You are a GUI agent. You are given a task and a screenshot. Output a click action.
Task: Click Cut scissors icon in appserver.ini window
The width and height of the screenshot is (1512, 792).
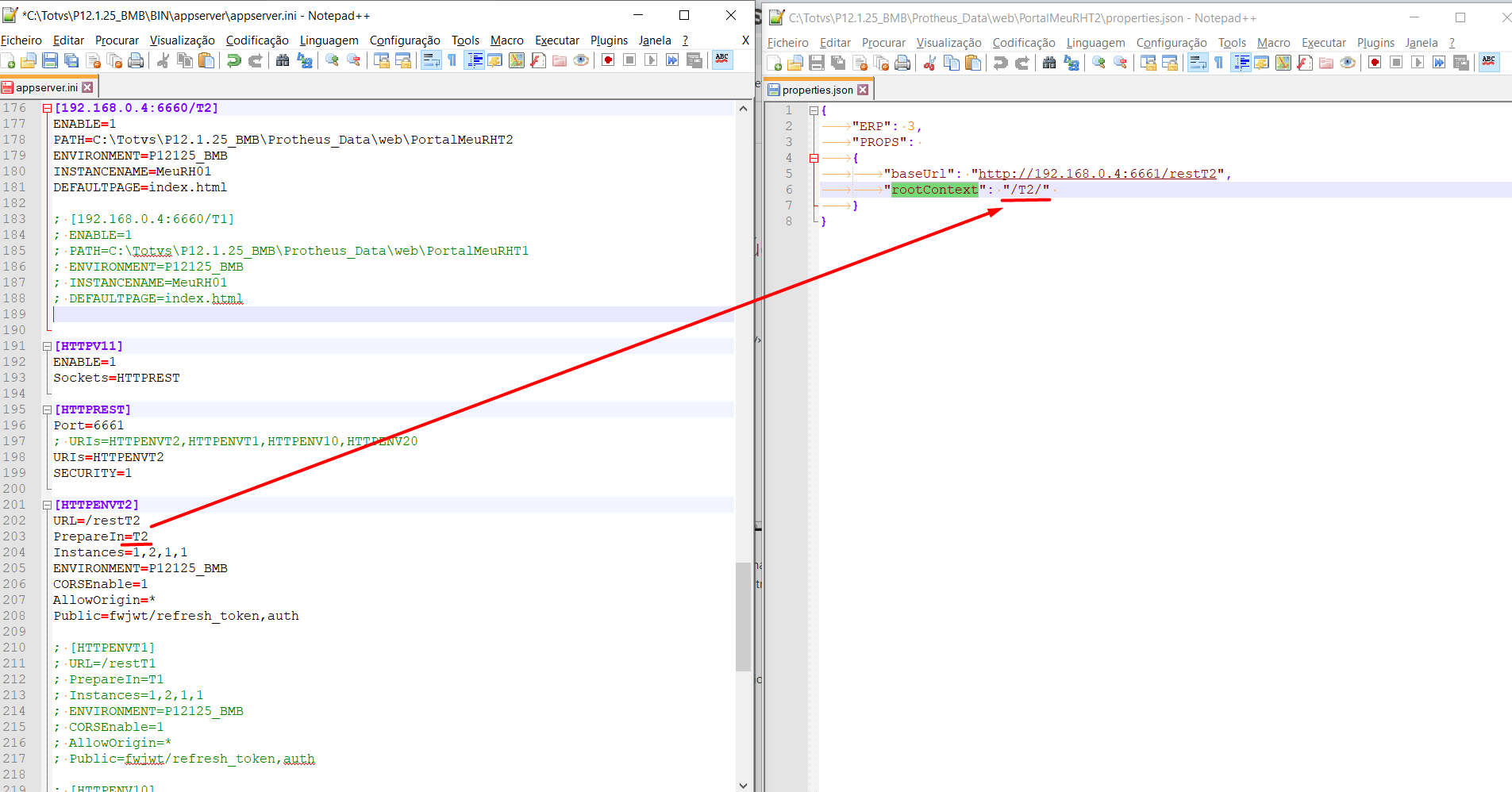(x=163, y=60)
